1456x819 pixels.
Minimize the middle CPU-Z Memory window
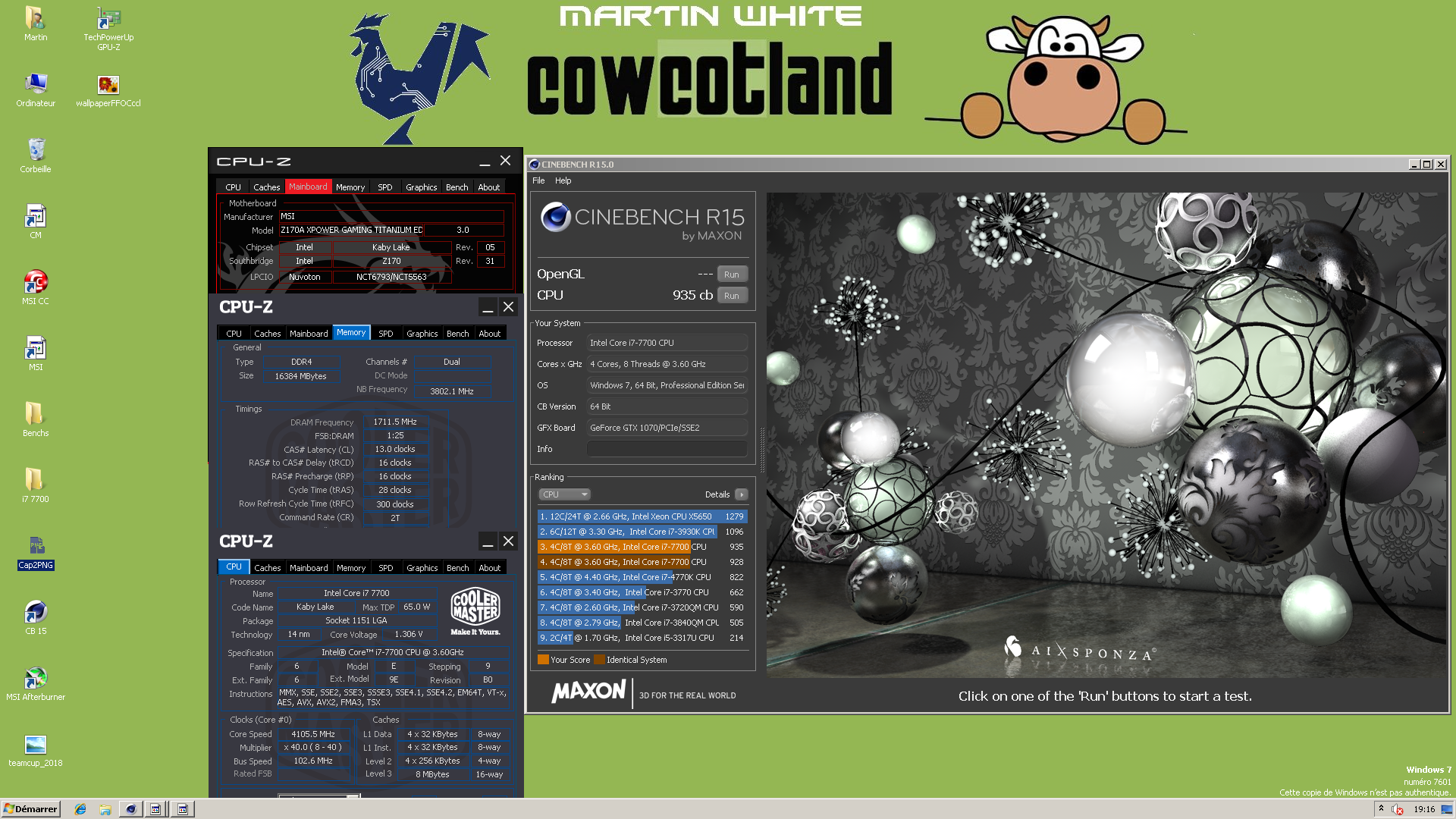pyautogui.click(x=488, y=308)
